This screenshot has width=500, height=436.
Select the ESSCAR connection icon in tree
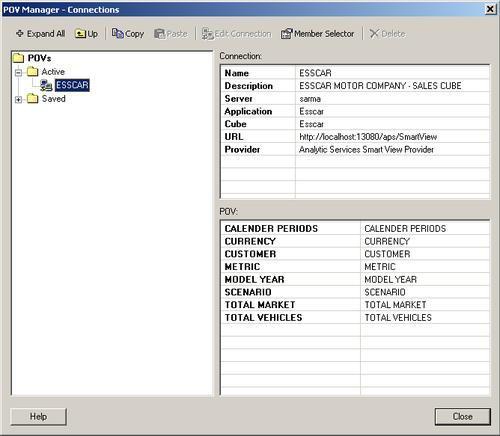(46, 85)
